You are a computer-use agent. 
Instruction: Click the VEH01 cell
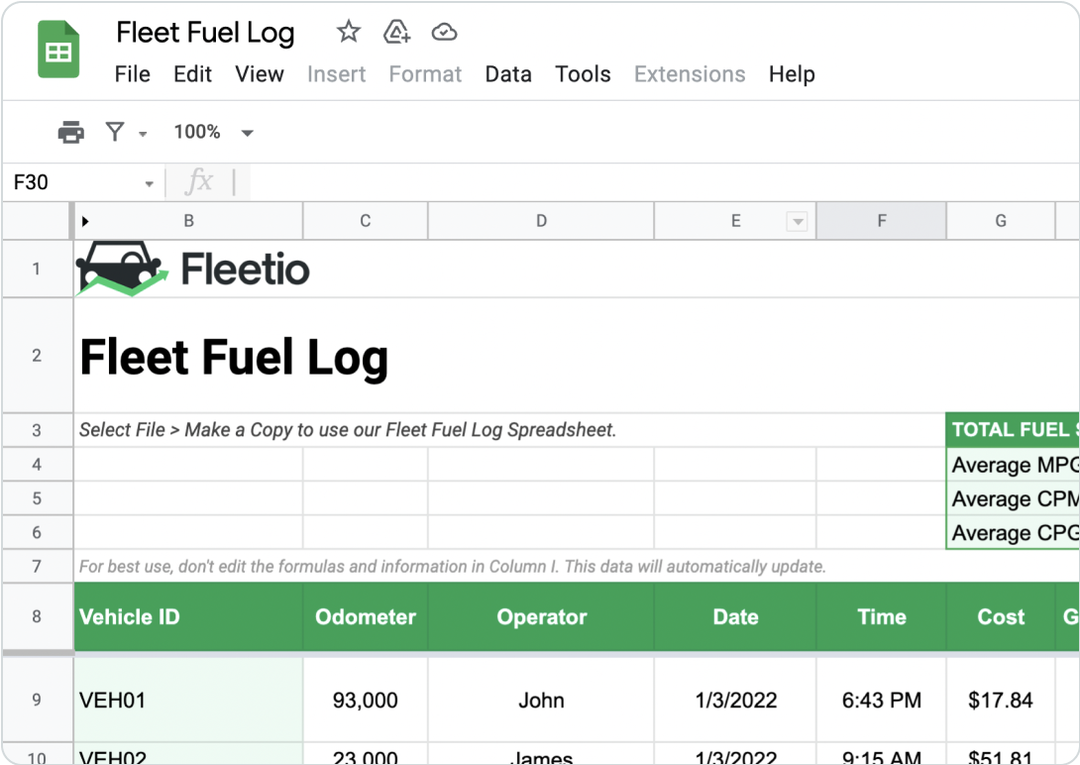point(188,700)
